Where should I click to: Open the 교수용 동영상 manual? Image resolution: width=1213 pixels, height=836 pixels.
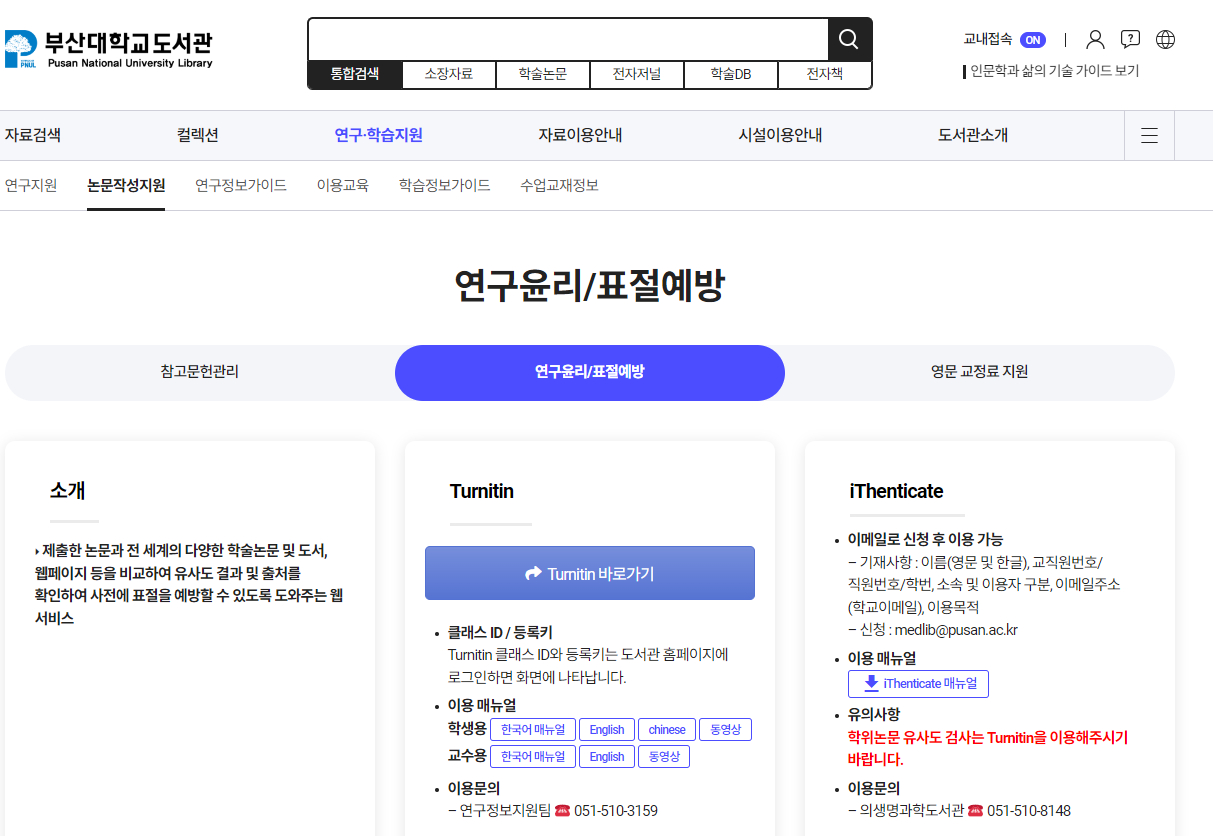(663, 757)
